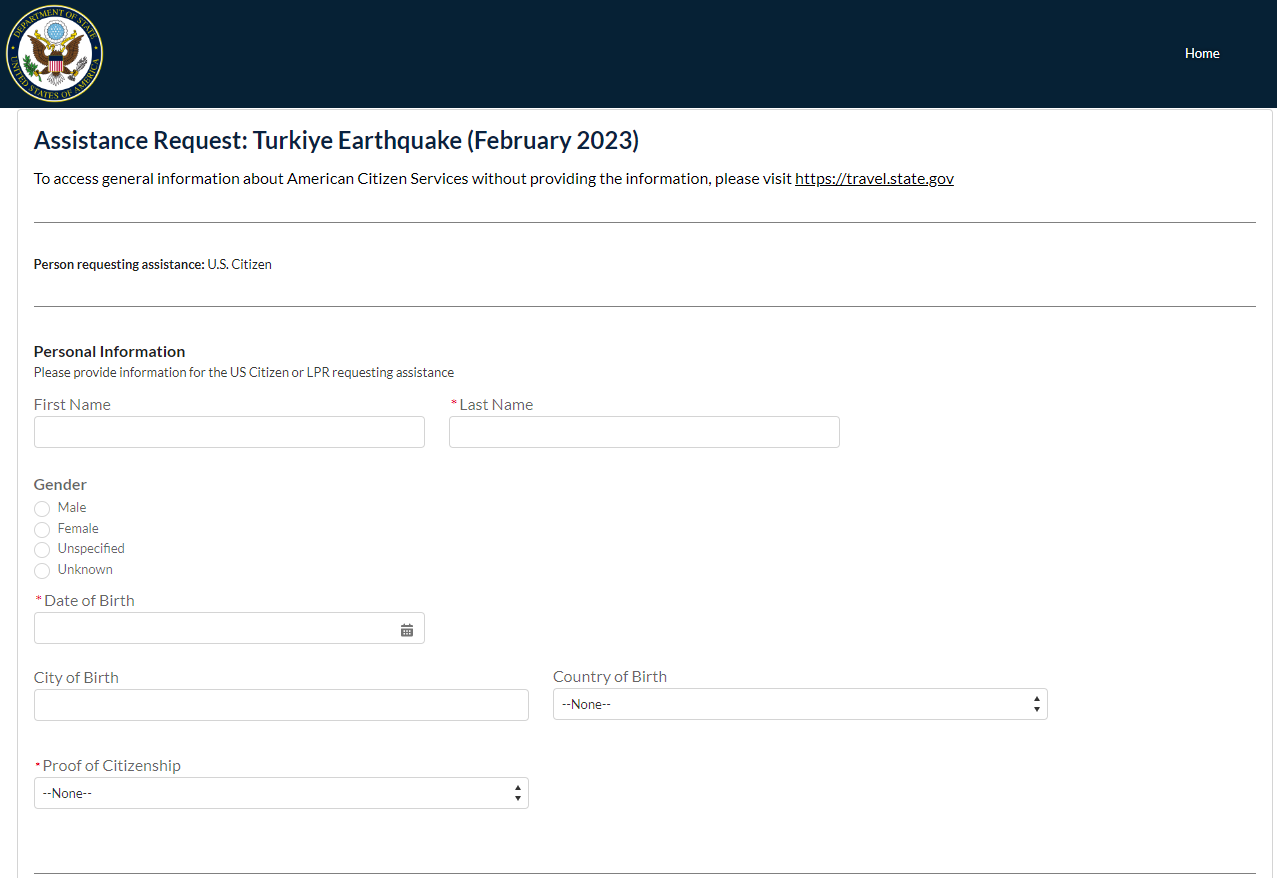Click the Country of Birth dropdown arrows

(x=1037, y=704)
